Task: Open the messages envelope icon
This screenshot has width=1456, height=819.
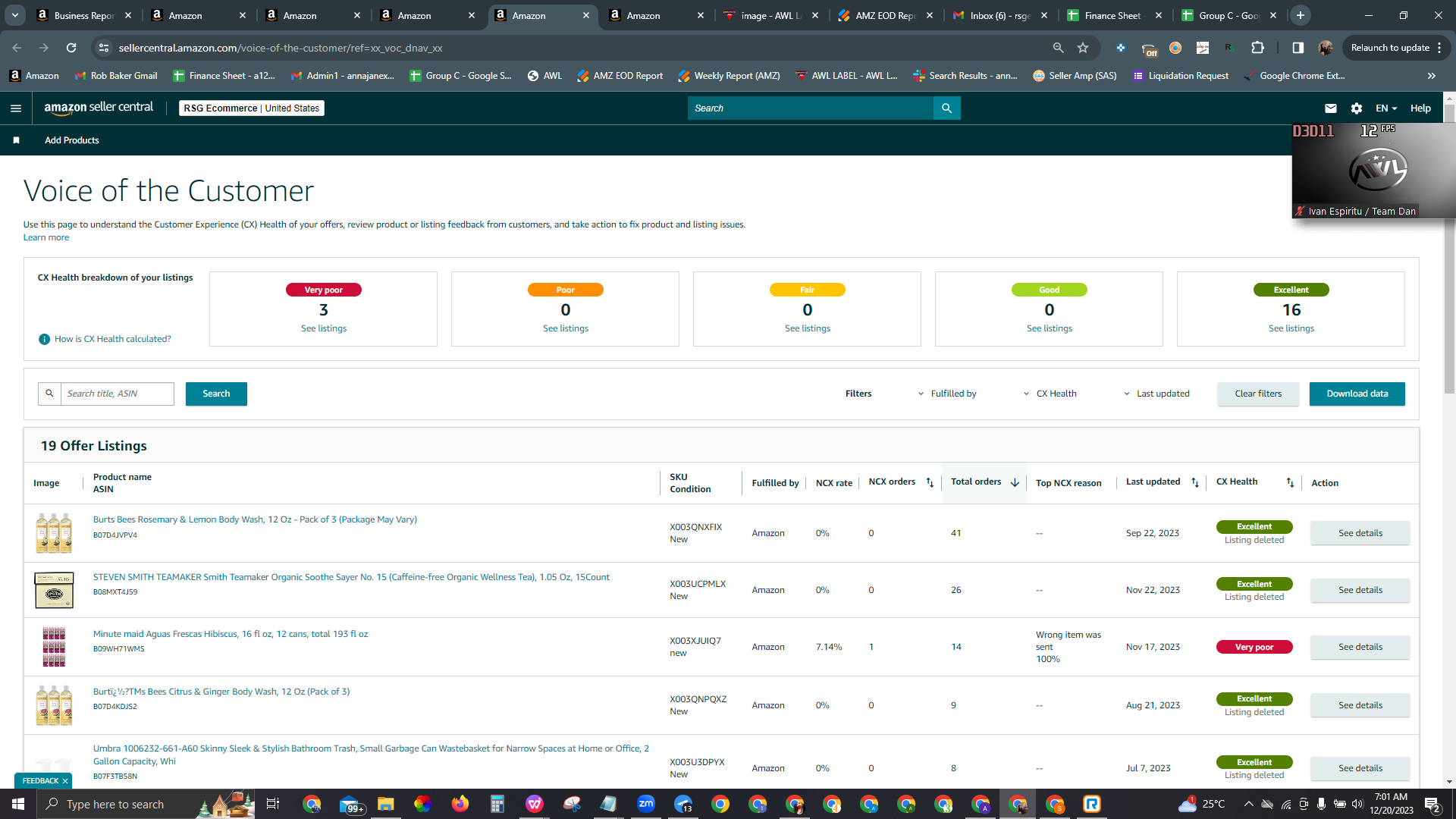Action: [1331, 108]
